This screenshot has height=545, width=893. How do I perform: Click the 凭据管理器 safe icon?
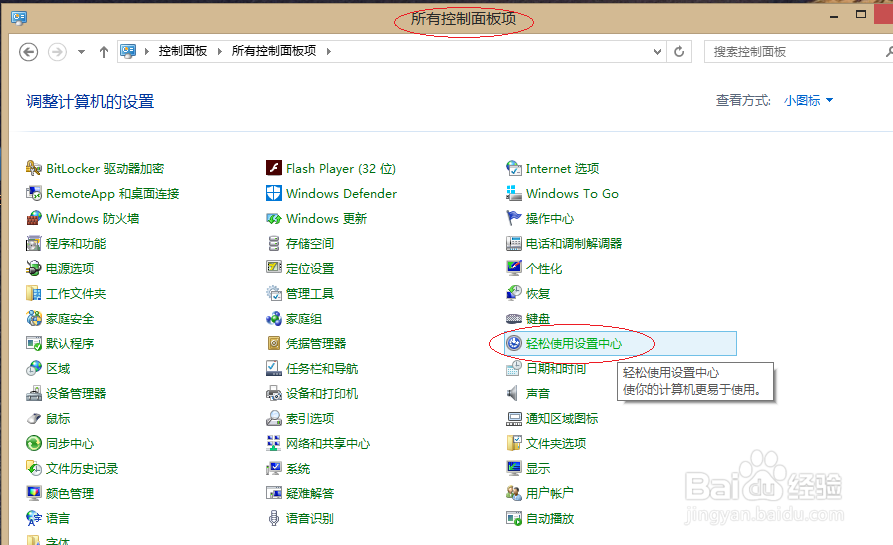274,343
